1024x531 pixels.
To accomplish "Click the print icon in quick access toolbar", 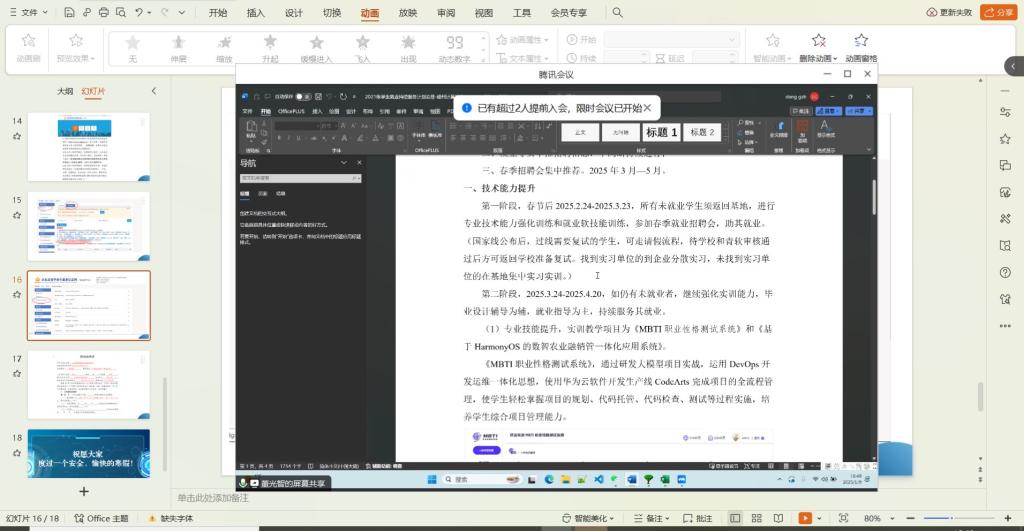I will [x=103, y=13].
